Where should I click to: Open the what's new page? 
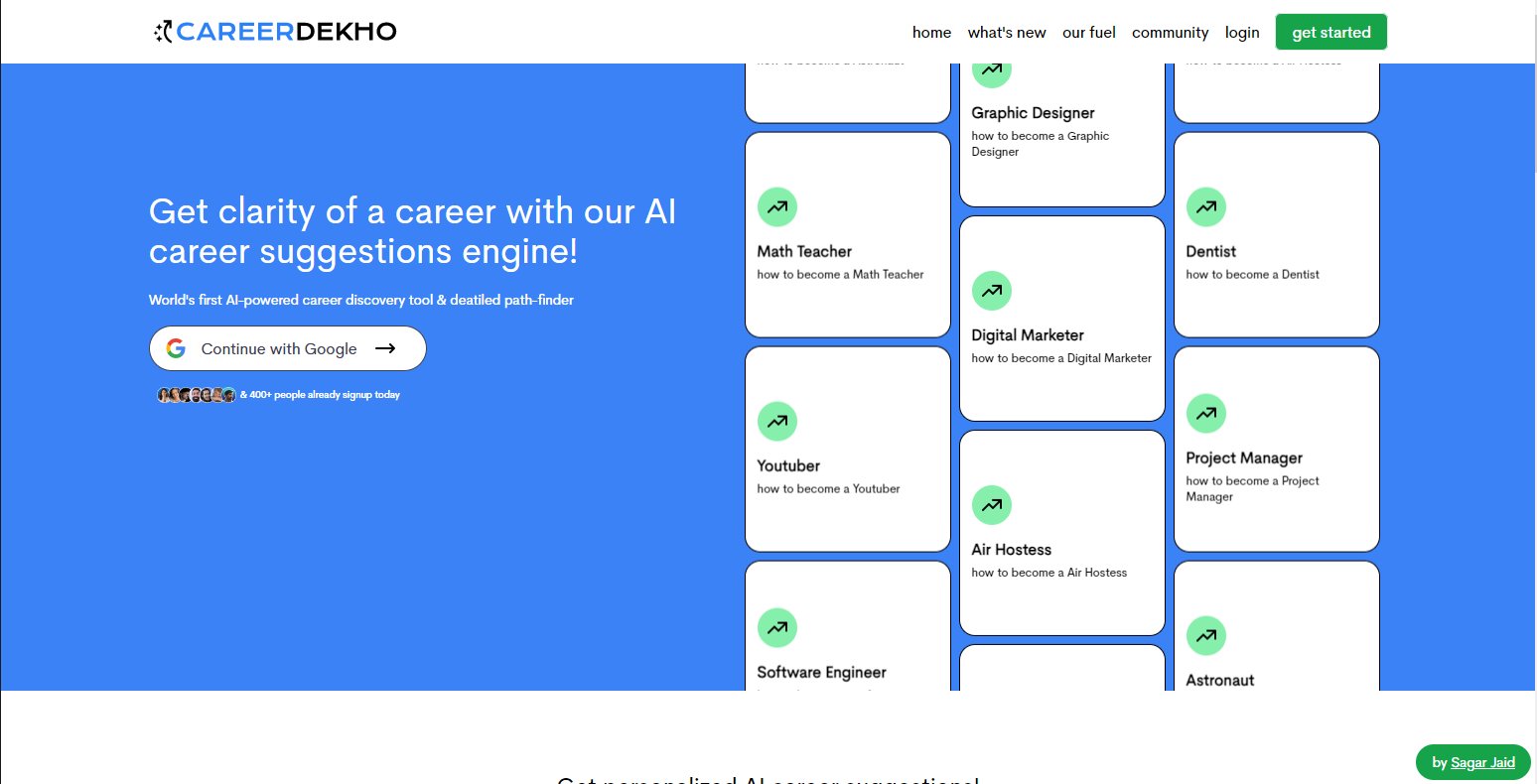[x=1007, y=33]
